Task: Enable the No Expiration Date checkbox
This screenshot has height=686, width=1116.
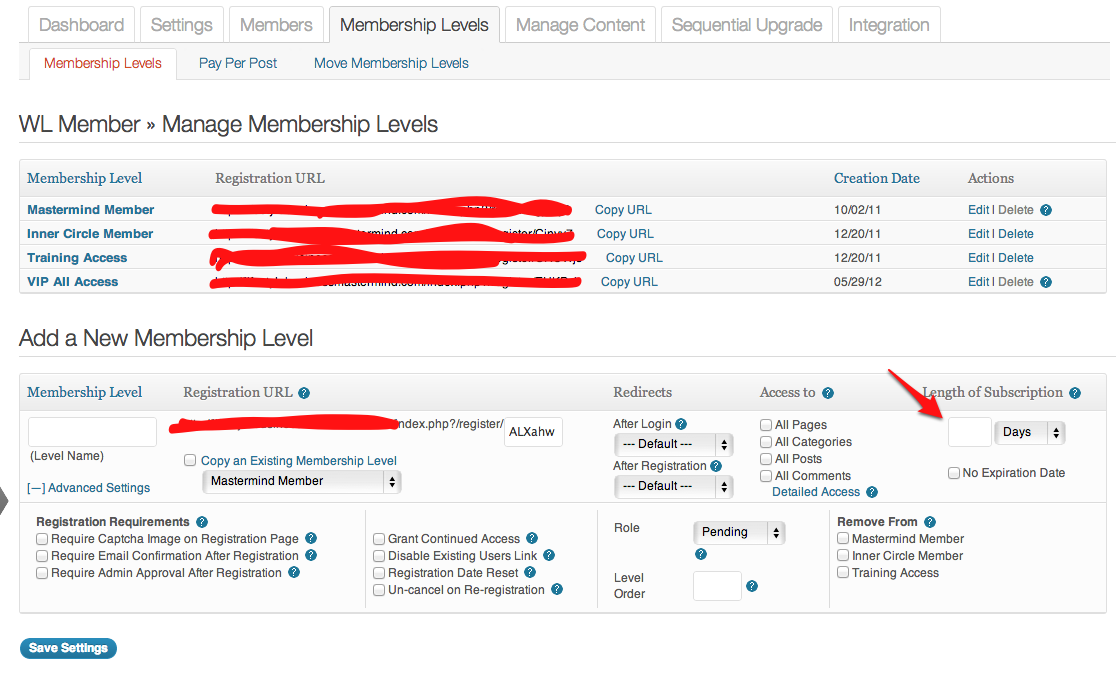Action: (x=954, y=473)
